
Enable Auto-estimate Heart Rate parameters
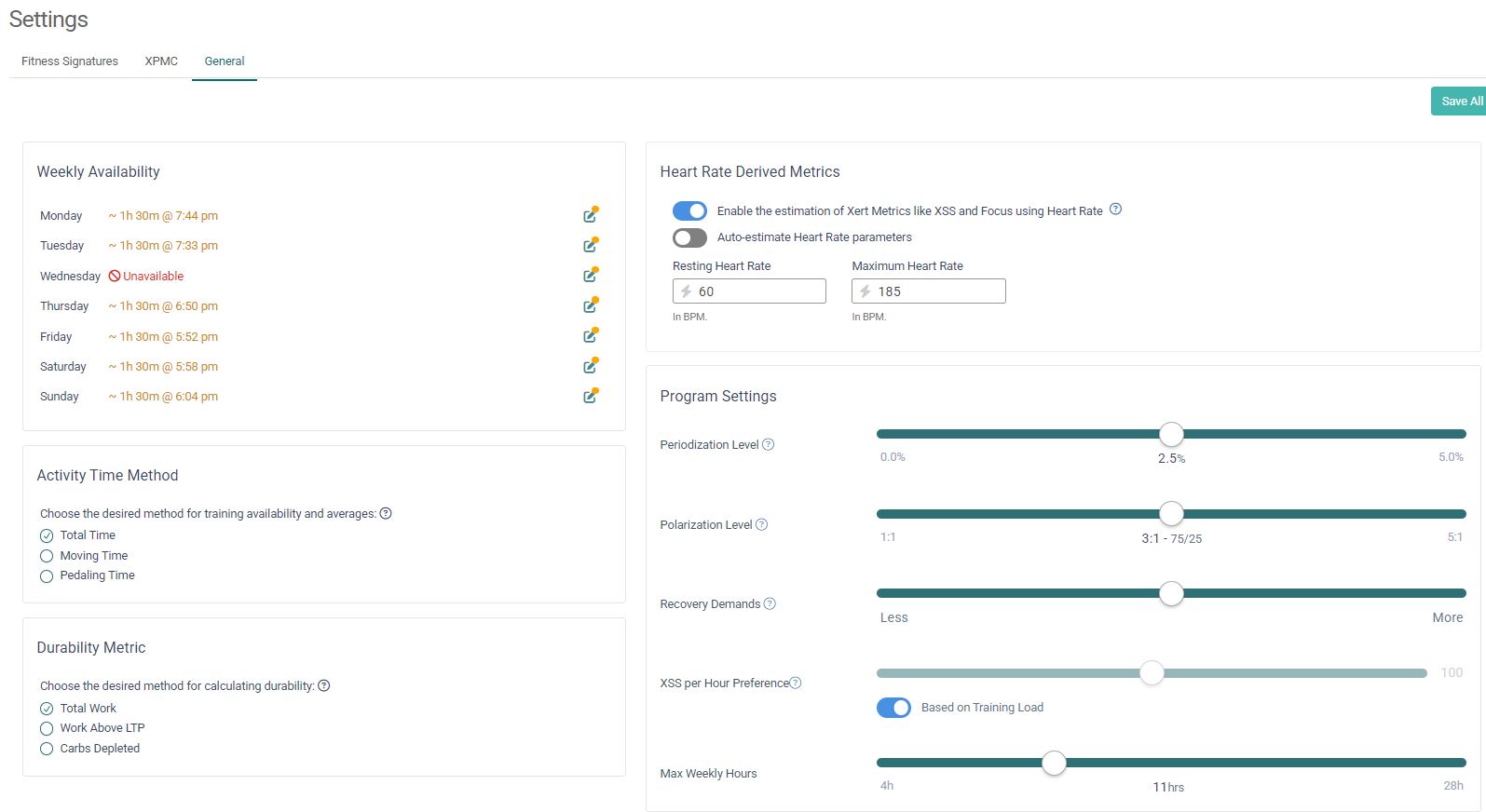pos(689,237)
